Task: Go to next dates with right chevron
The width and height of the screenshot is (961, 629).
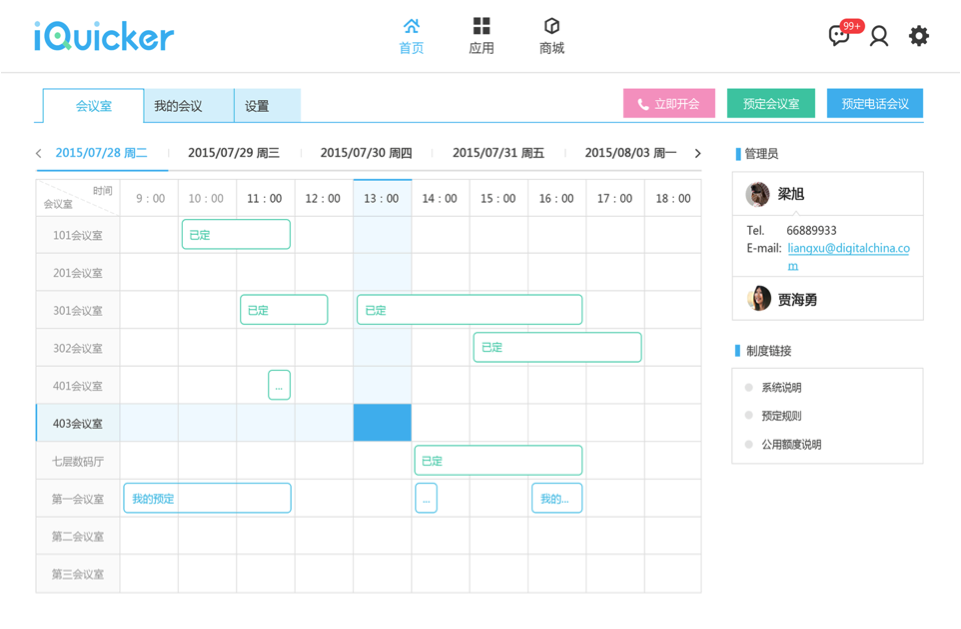Action: tap(697, 153)
